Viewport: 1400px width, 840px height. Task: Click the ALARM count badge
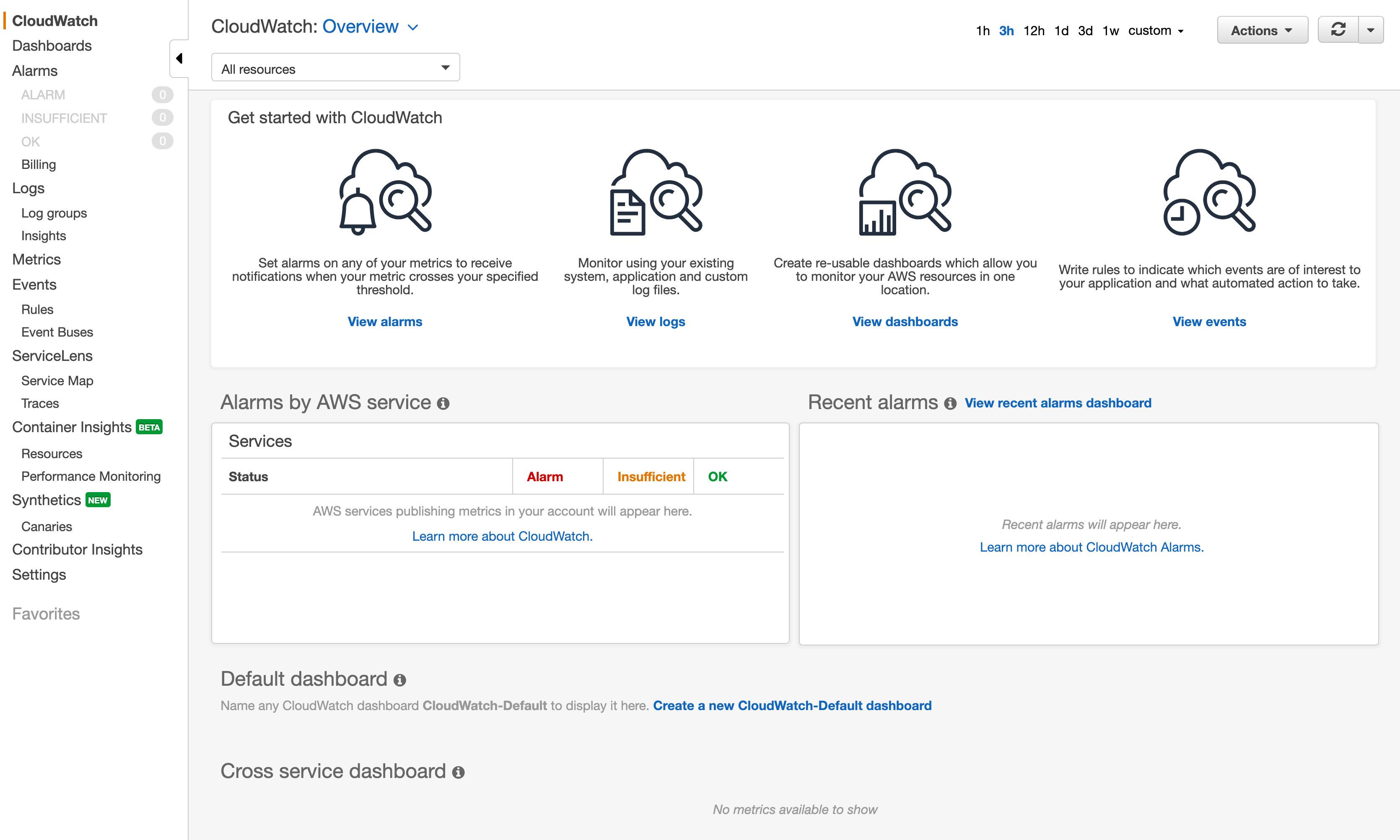(x=162, y=95)
